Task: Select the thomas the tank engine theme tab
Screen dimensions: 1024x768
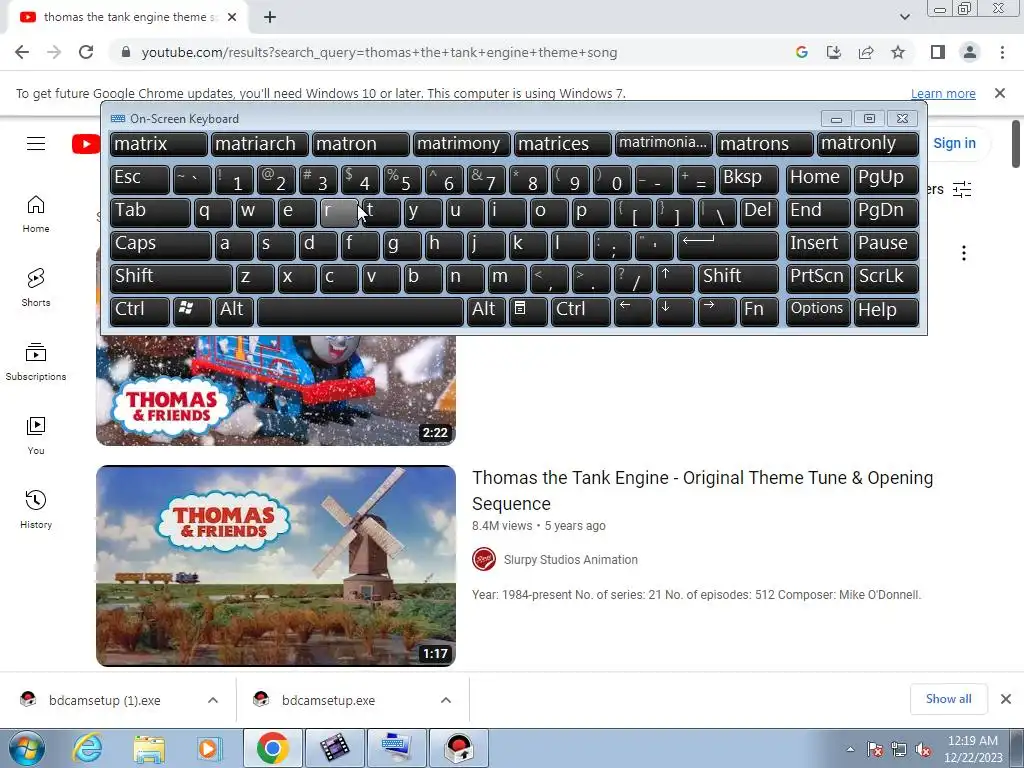Action: pos(127,18)
